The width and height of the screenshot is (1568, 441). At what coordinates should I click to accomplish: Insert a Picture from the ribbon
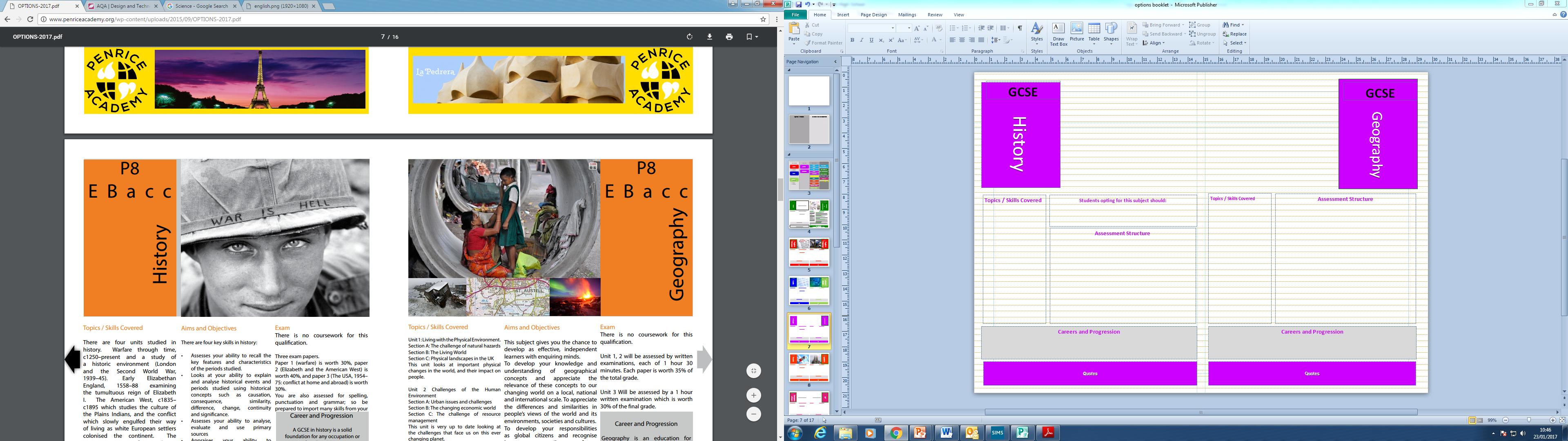[x=1077, y=33]
